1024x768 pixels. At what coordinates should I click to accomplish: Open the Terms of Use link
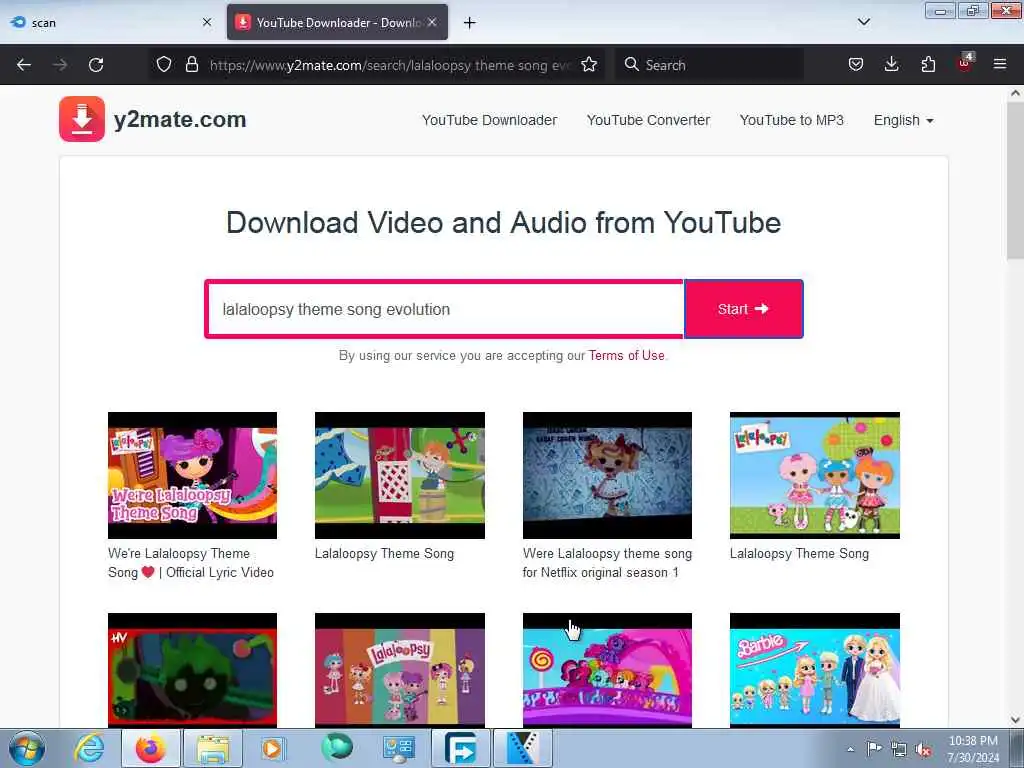tap(626, 355)
